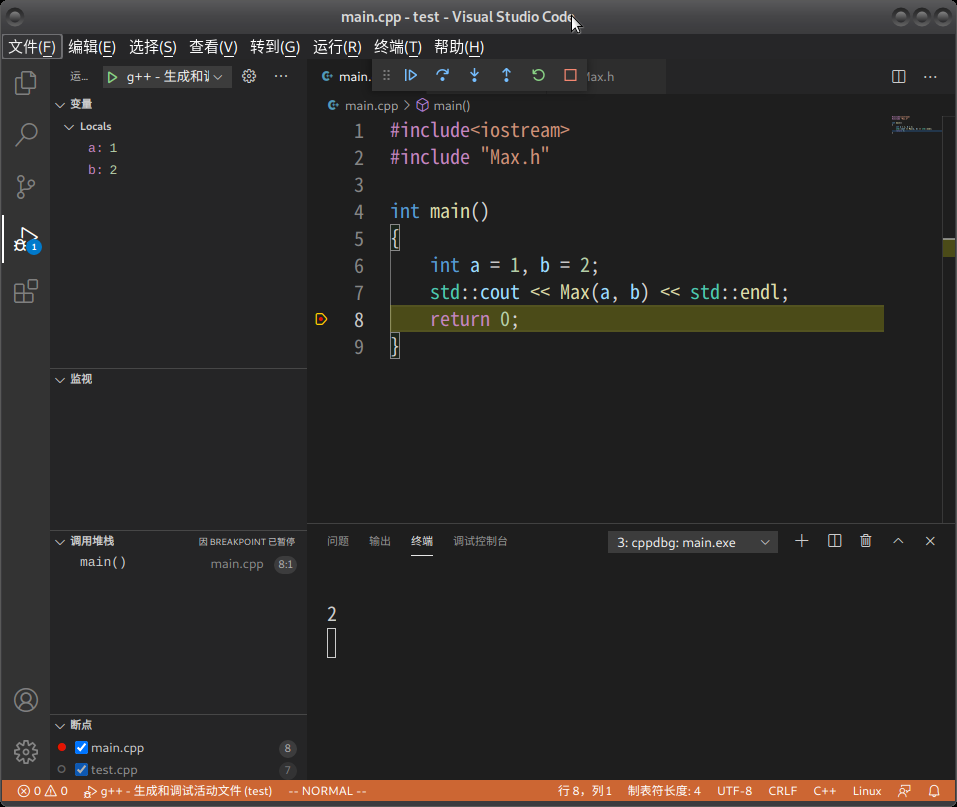Click the Split Terminal icon
Viewport: 957px width, 807px height.
point(834,540)
